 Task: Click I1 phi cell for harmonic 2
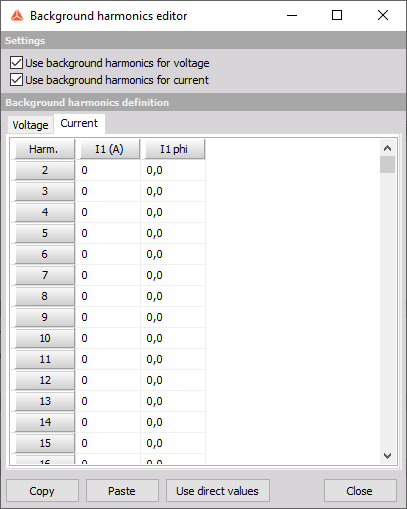(x=173, y=170)
